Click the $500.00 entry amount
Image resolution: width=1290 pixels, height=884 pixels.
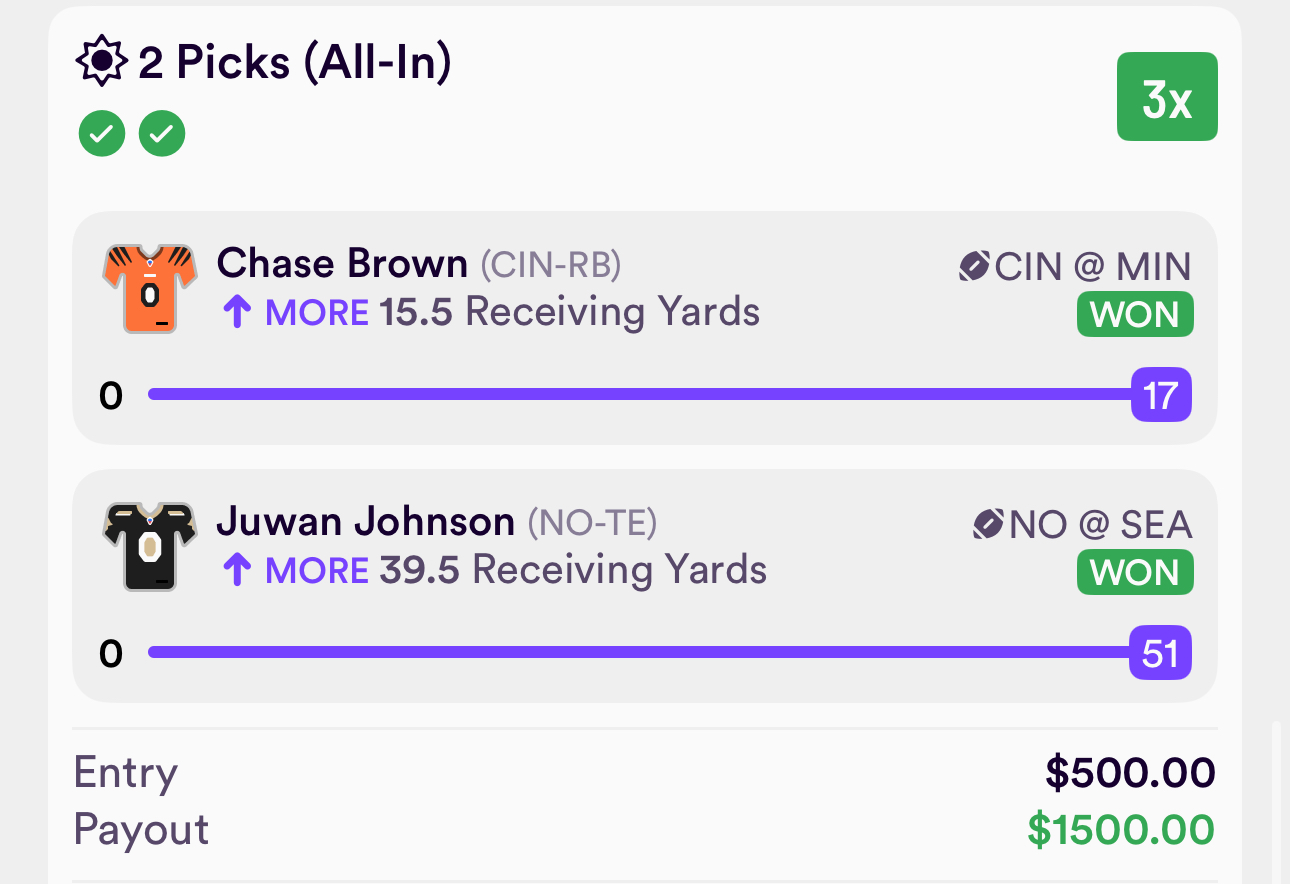(1130, 773)
